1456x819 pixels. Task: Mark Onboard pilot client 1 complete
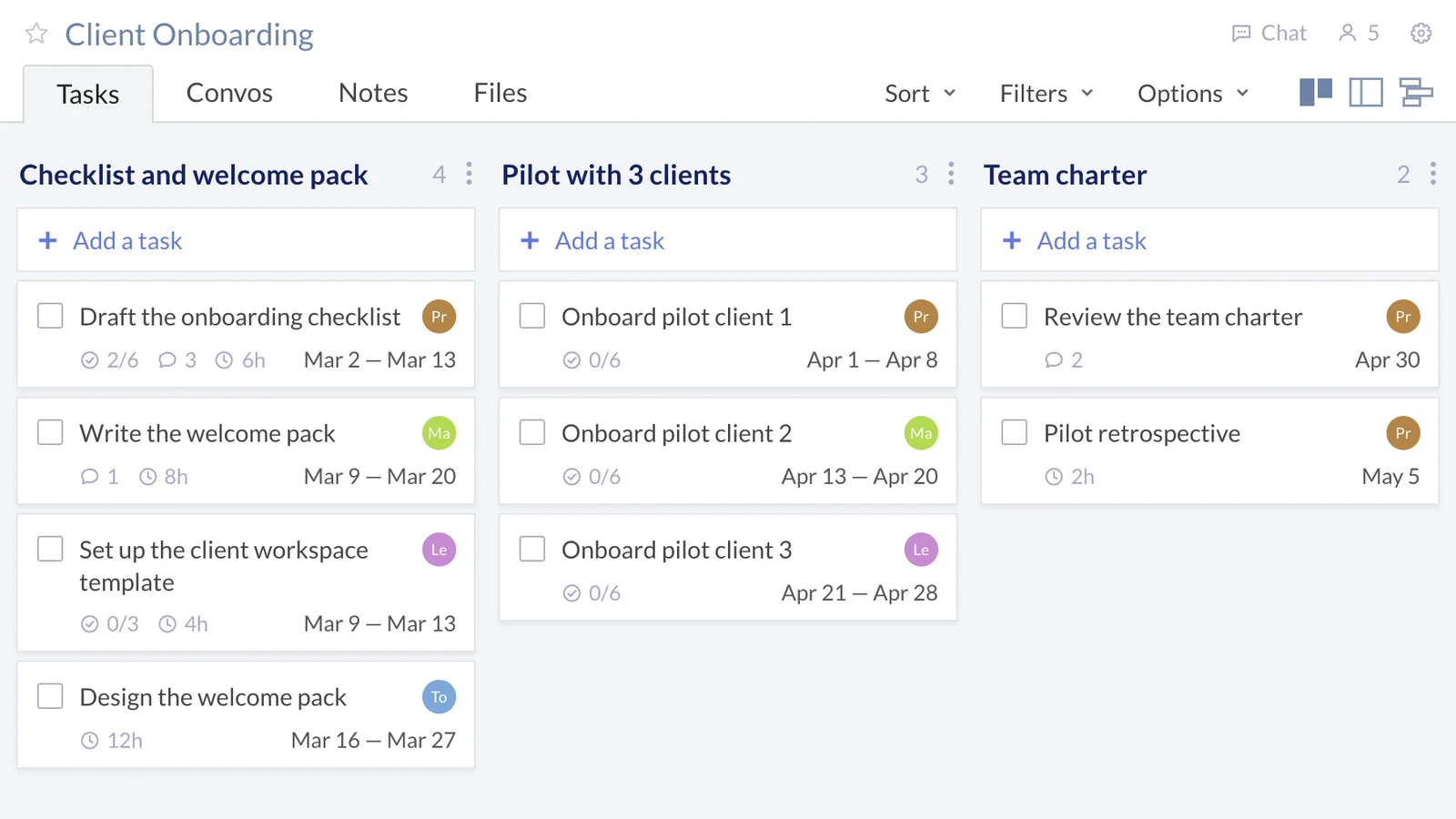532,316
